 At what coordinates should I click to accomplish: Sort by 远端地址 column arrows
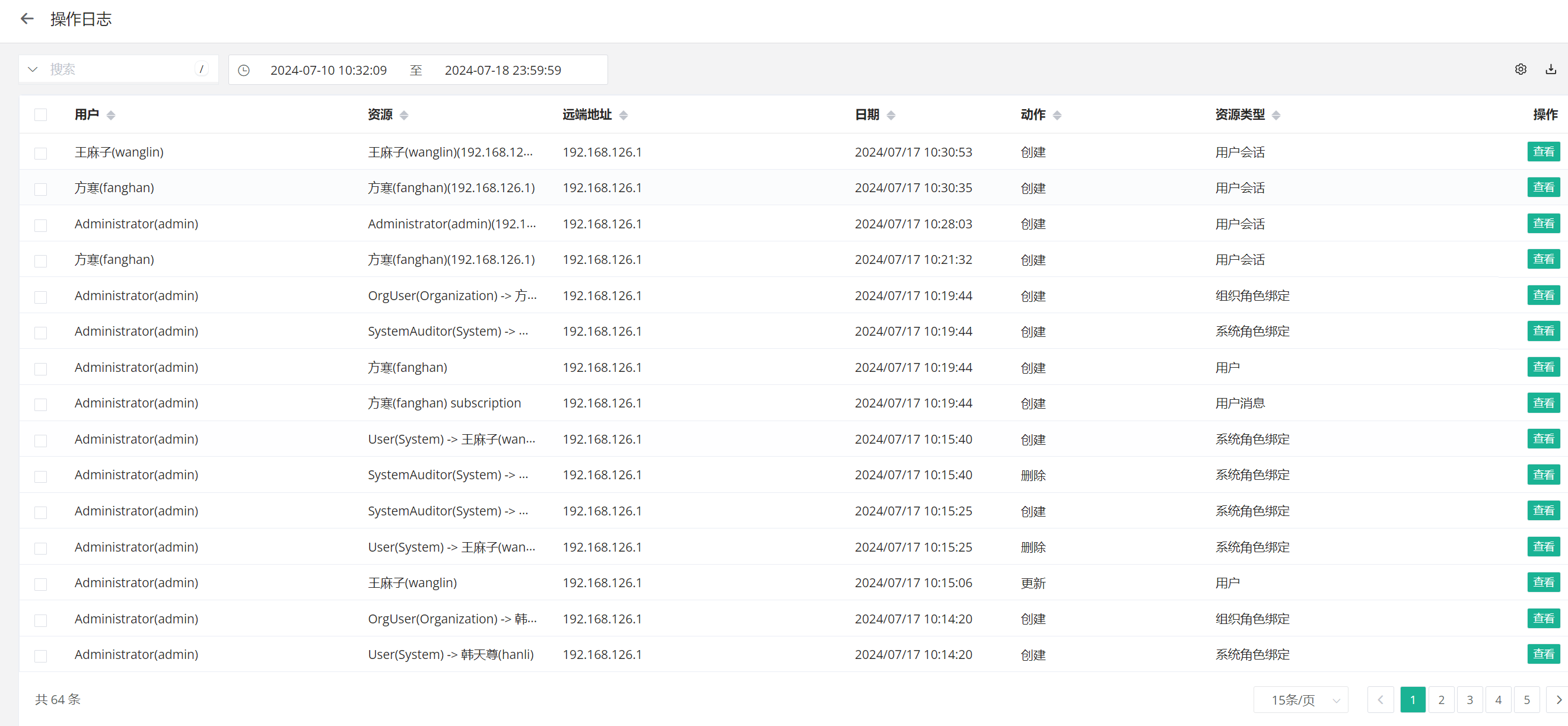tap(624, 115)
